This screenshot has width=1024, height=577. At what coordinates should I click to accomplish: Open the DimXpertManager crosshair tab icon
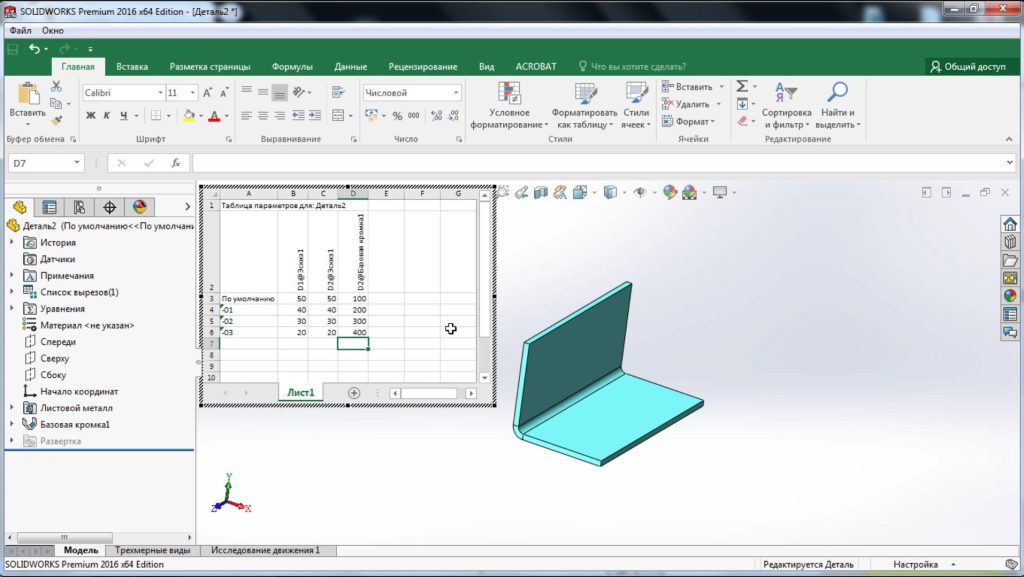109,208
